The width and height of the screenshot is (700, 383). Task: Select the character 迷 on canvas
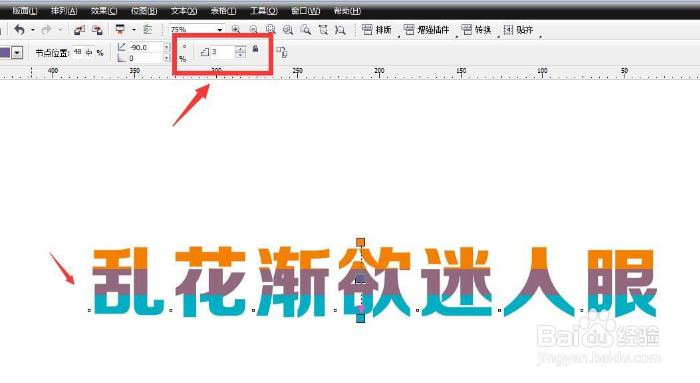point(456,282)
